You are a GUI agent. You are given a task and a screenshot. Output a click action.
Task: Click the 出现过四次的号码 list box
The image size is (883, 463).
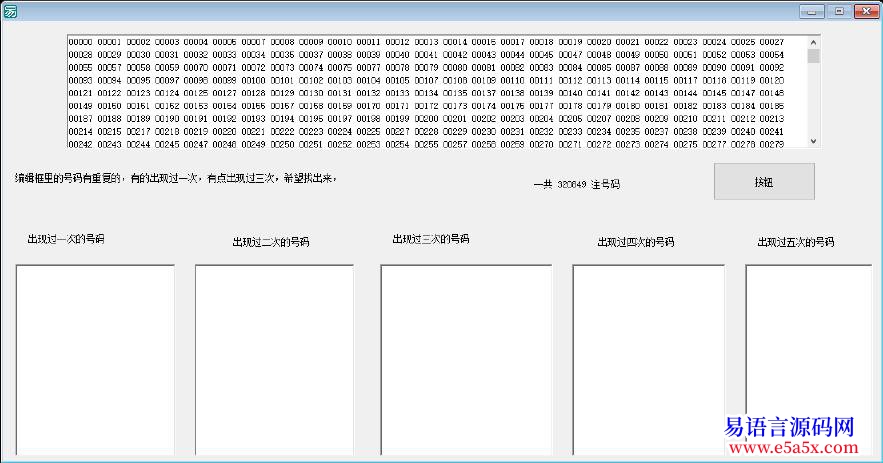tap(648, 358)
